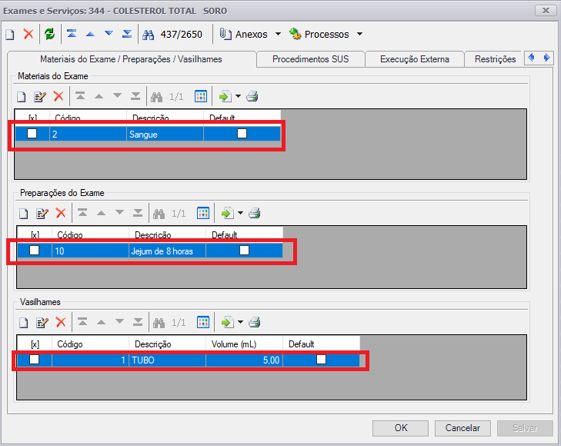Click Volume (mL) column header
The height and width of the screenshot is (446, 561).
pos(244,344)
